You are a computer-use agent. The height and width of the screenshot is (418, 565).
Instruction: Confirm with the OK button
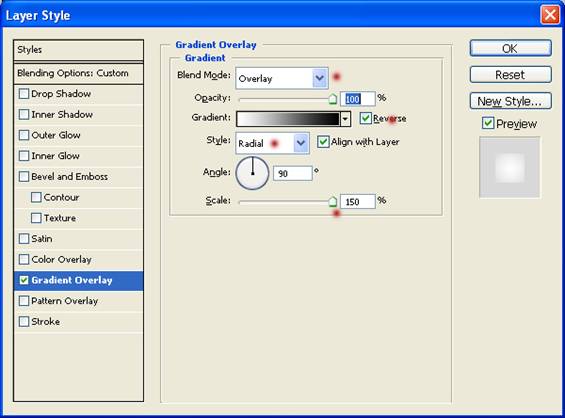coord(510,48)
